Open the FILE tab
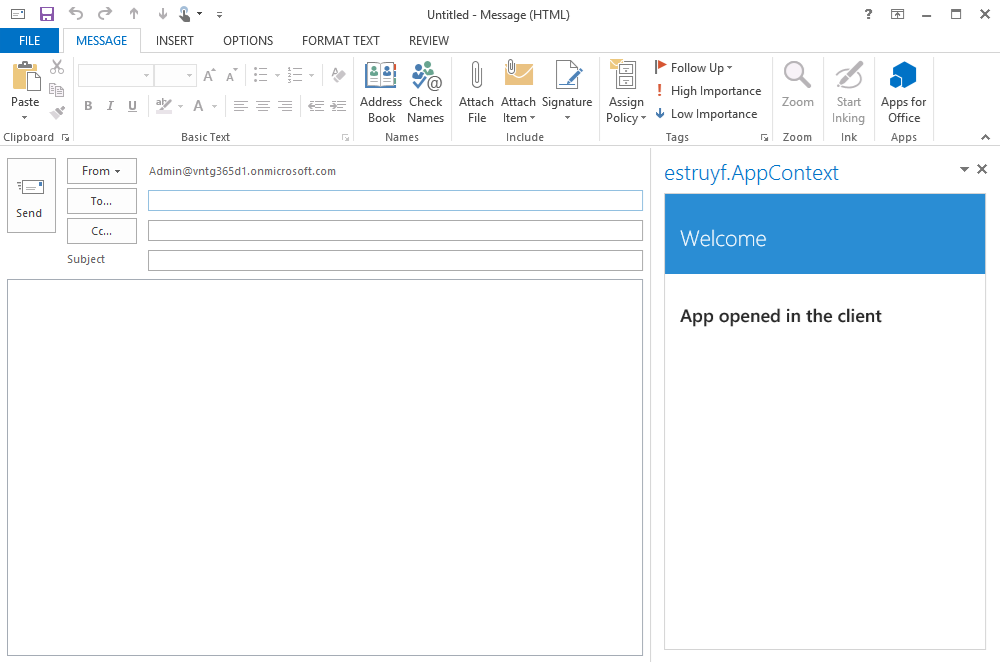 pyautogui.click(x=29, y=41)
